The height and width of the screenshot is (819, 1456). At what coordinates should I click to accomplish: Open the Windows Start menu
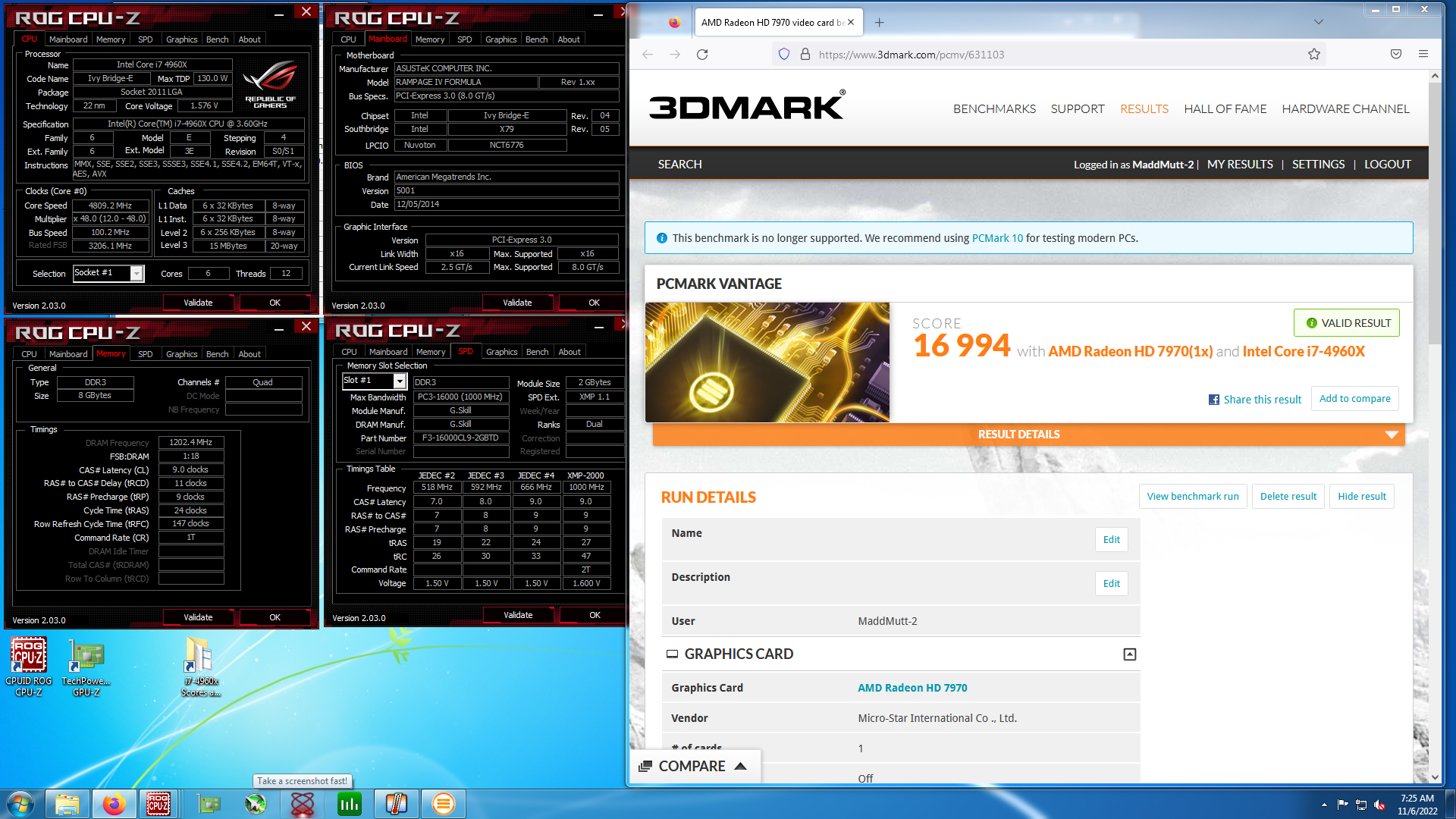(x=20, y=804)
